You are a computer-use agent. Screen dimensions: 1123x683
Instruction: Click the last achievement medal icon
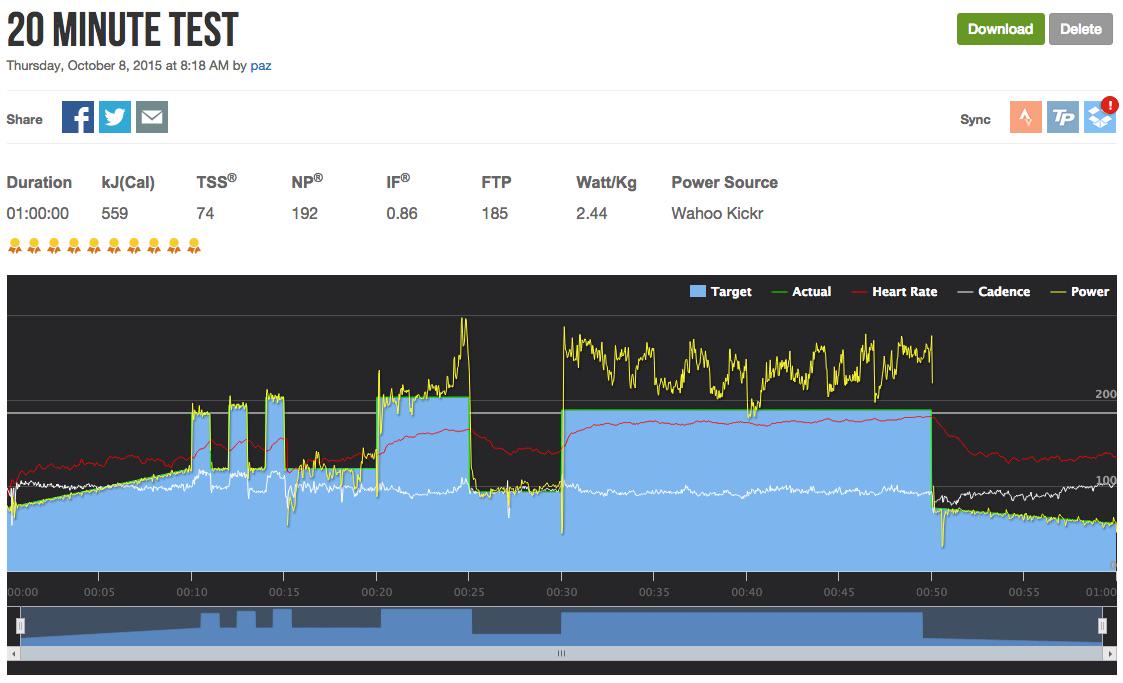click(193, 246)
